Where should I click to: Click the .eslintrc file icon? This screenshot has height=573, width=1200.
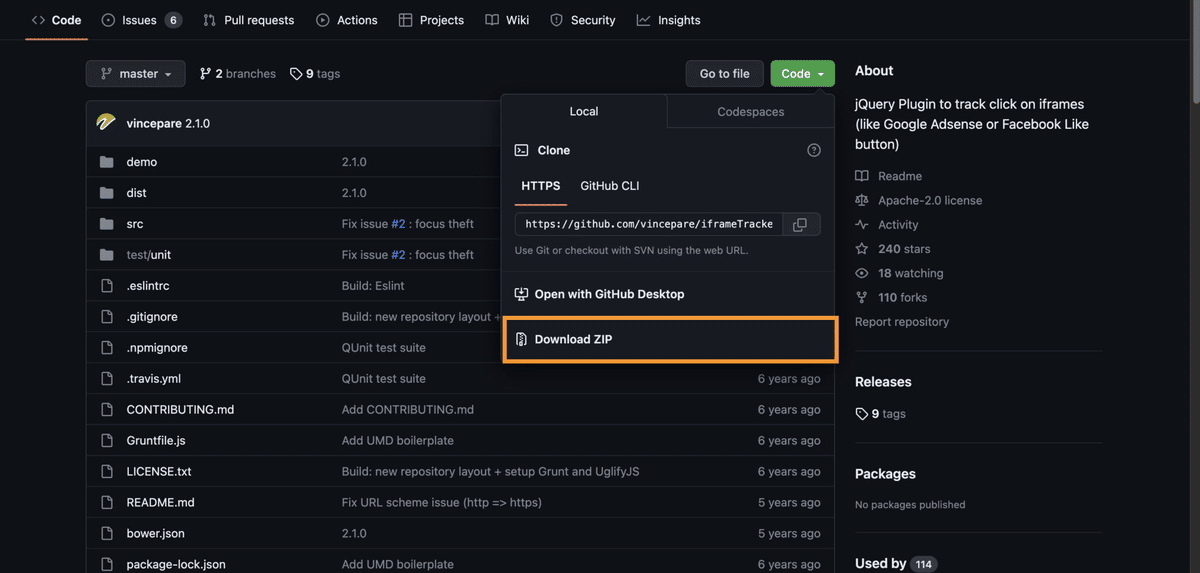point(107,286)
